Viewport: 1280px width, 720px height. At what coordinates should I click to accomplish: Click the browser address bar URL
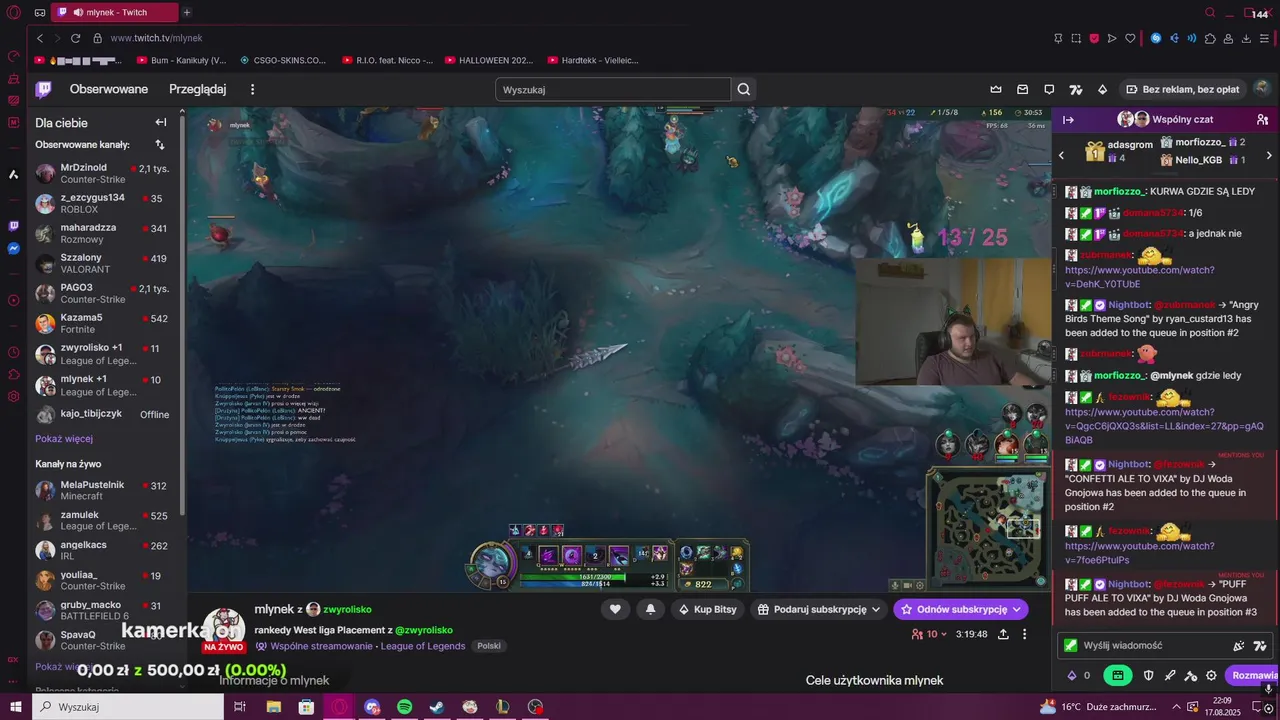(x=156, y=38)
